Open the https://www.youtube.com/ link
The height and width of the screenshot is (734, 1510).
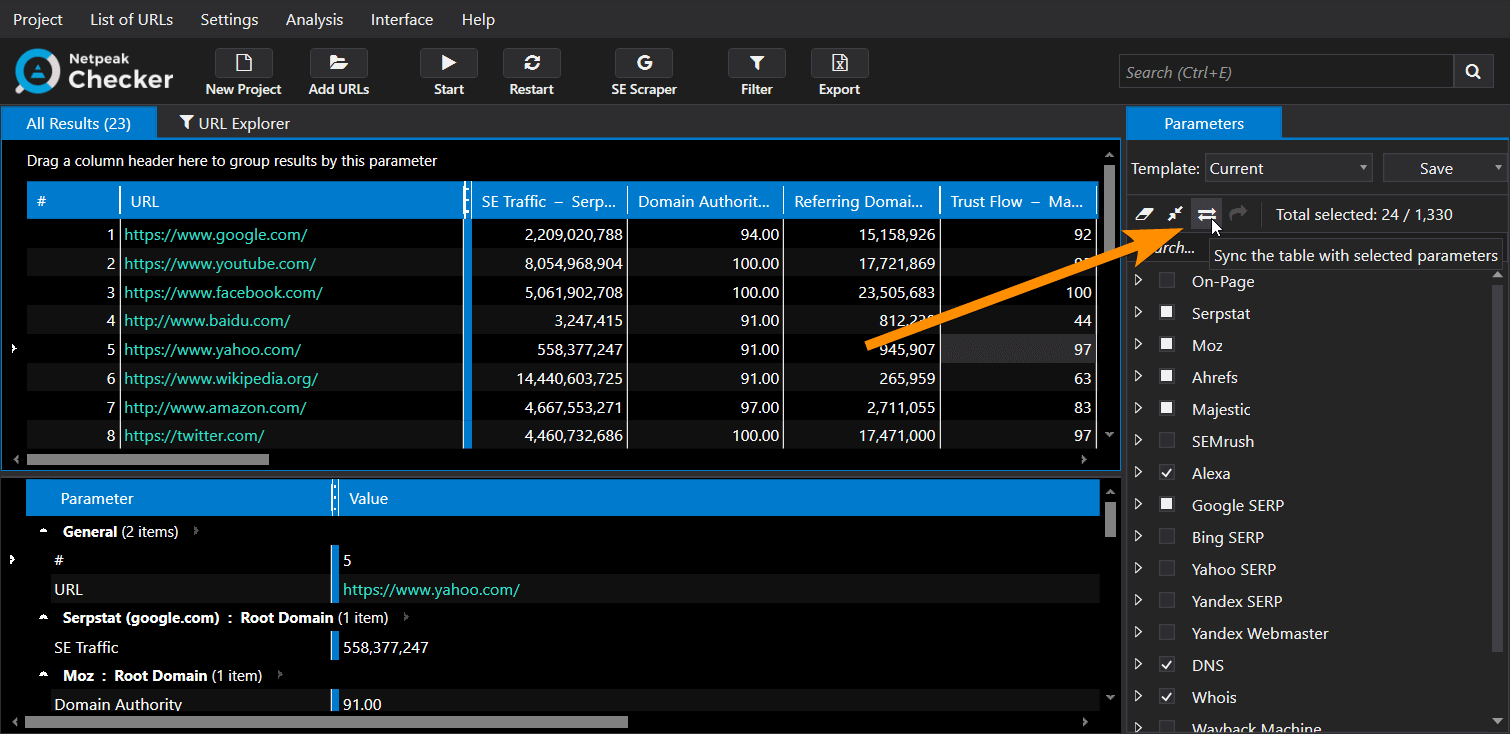click(220, 263)
